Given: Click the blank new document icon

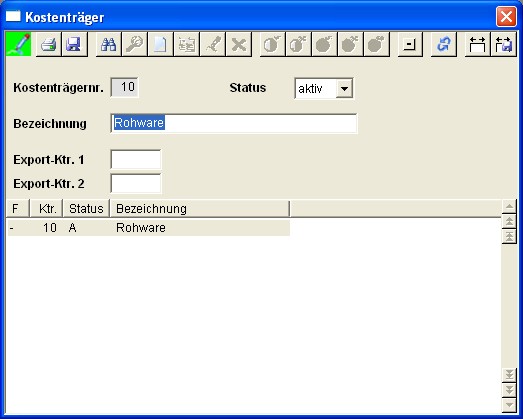Looking at the screenshot, I should [x=160, y=44].
